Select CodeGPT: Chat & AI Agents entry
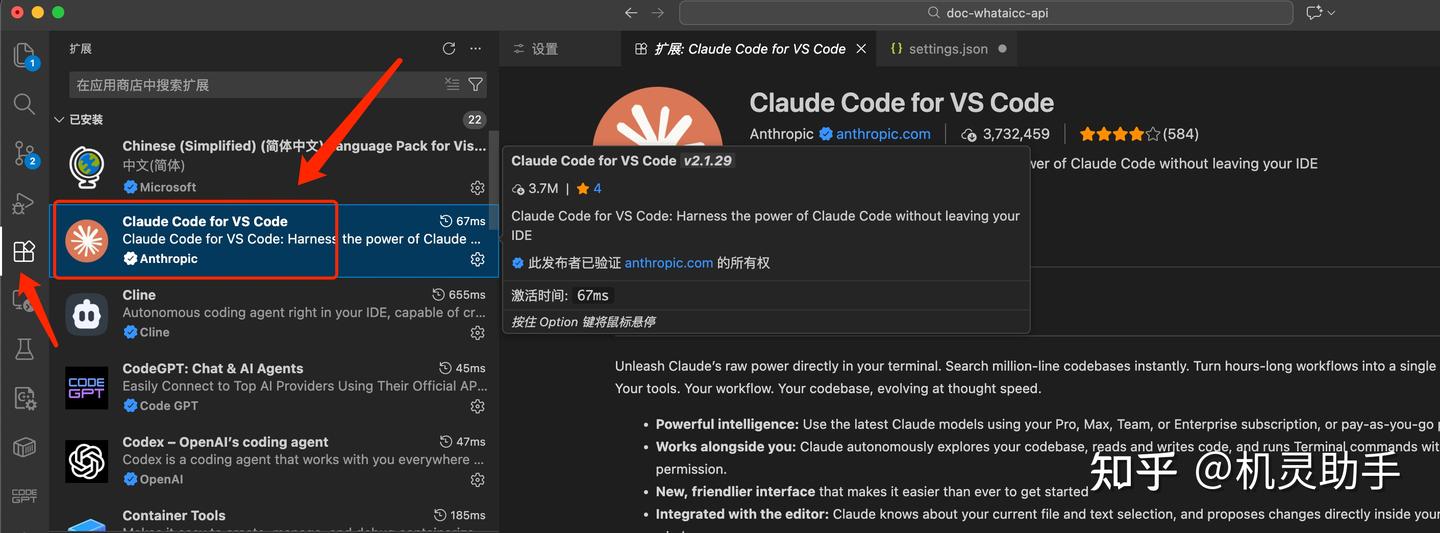Viewport: 1440px width, 533px height. pyautogui.click(x=272, y=387)
